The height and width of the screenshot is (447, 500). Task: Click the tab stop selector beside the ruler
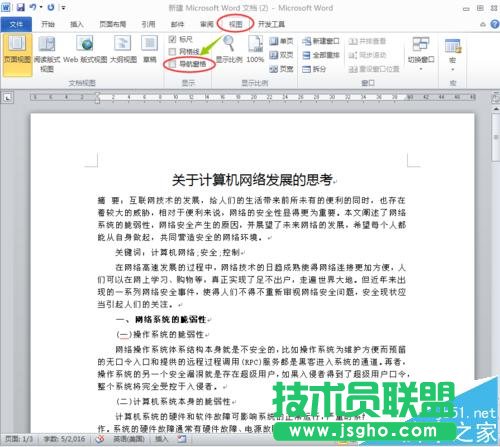pyautogui.click(x=8, y=98)
